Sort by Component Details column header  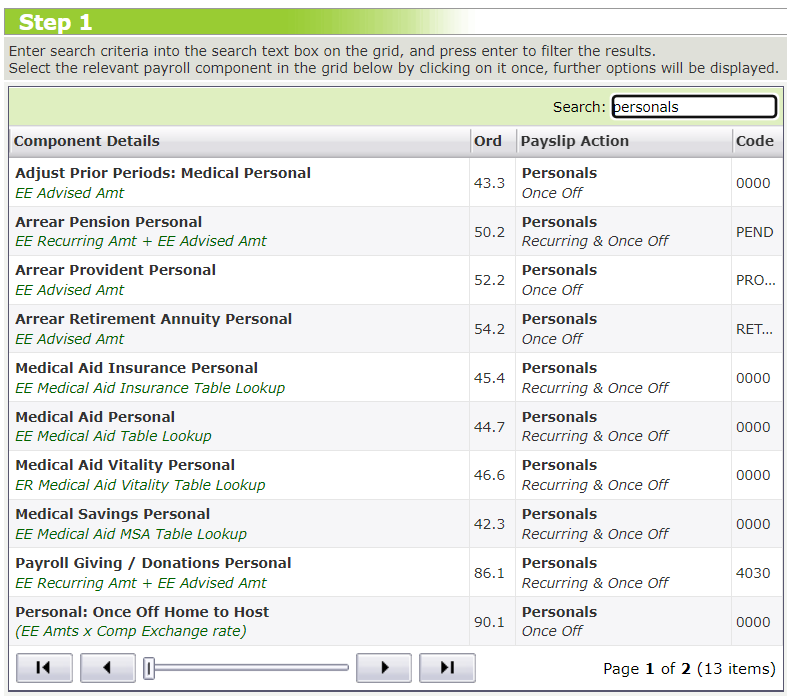[87, 141]
